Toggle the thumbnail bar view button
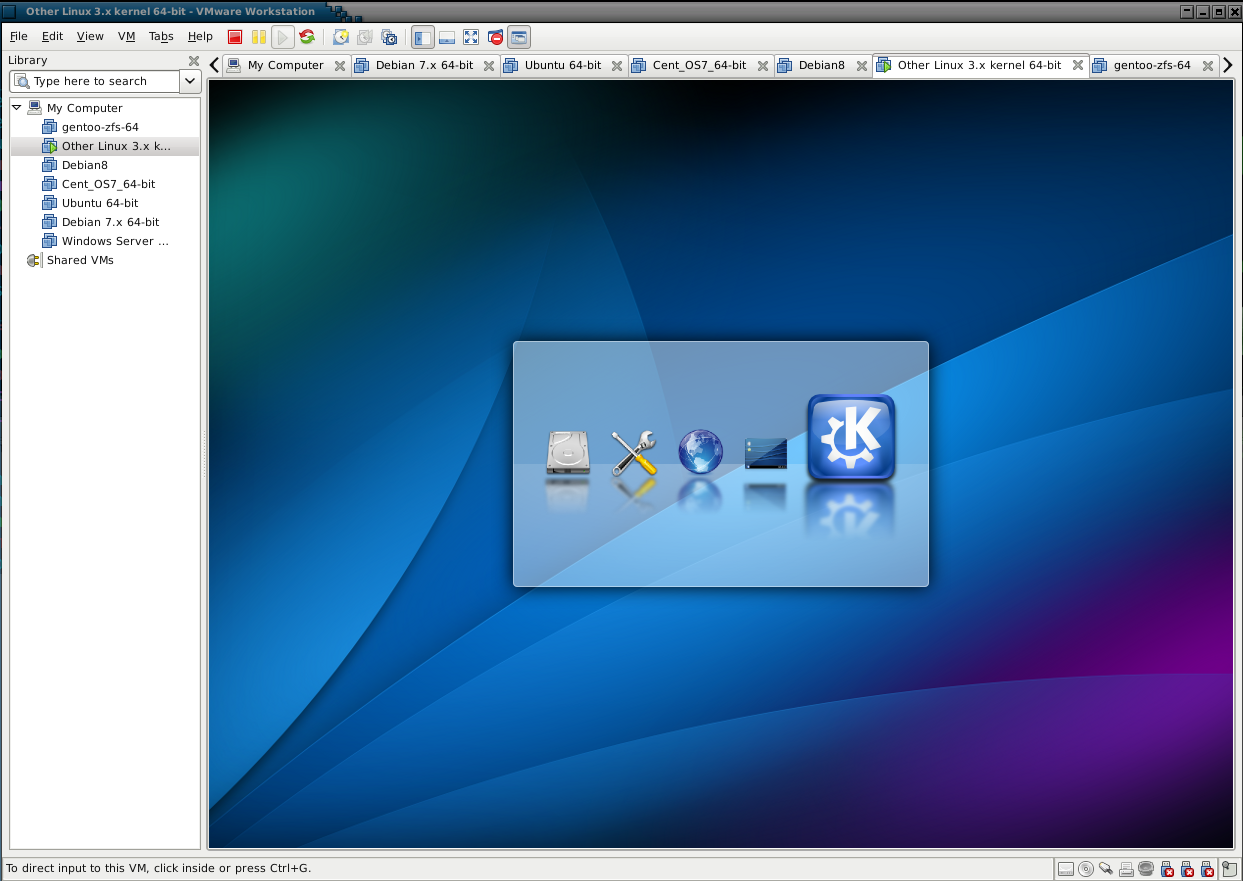This screenshot has height=881, width=1243. tap(447, 37)
